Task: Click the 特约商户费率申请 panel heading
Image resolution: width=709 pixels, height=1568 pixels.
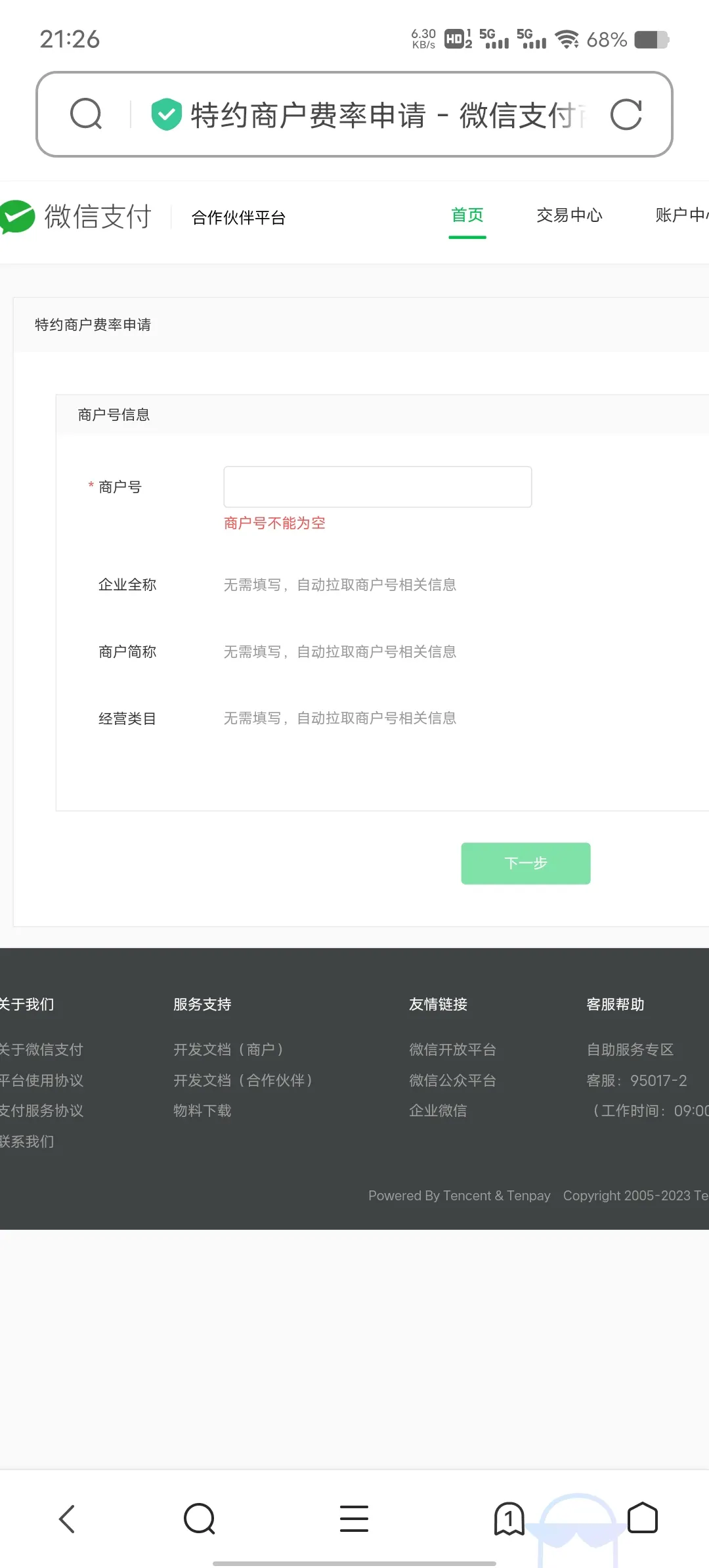Action: pos(93,324)
